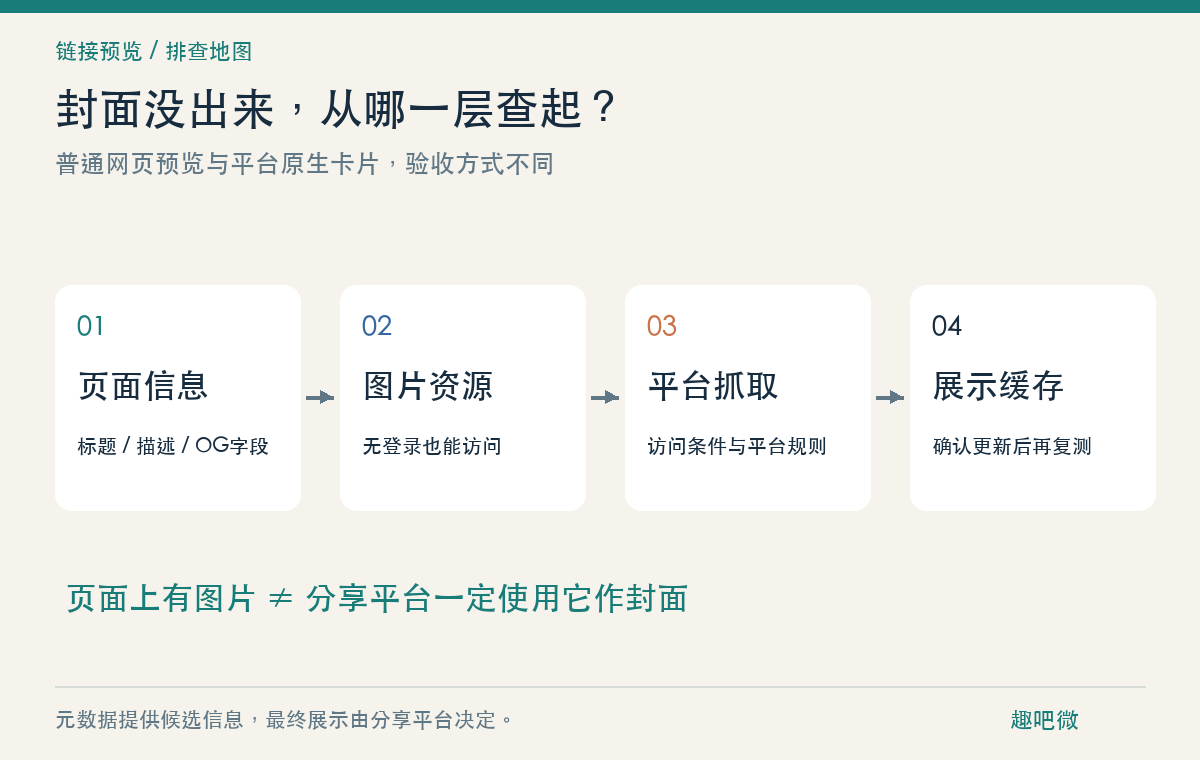Click the text "访问条件与平台规则"
This screenshot has width=1200, height=760.
coord(737,446)
